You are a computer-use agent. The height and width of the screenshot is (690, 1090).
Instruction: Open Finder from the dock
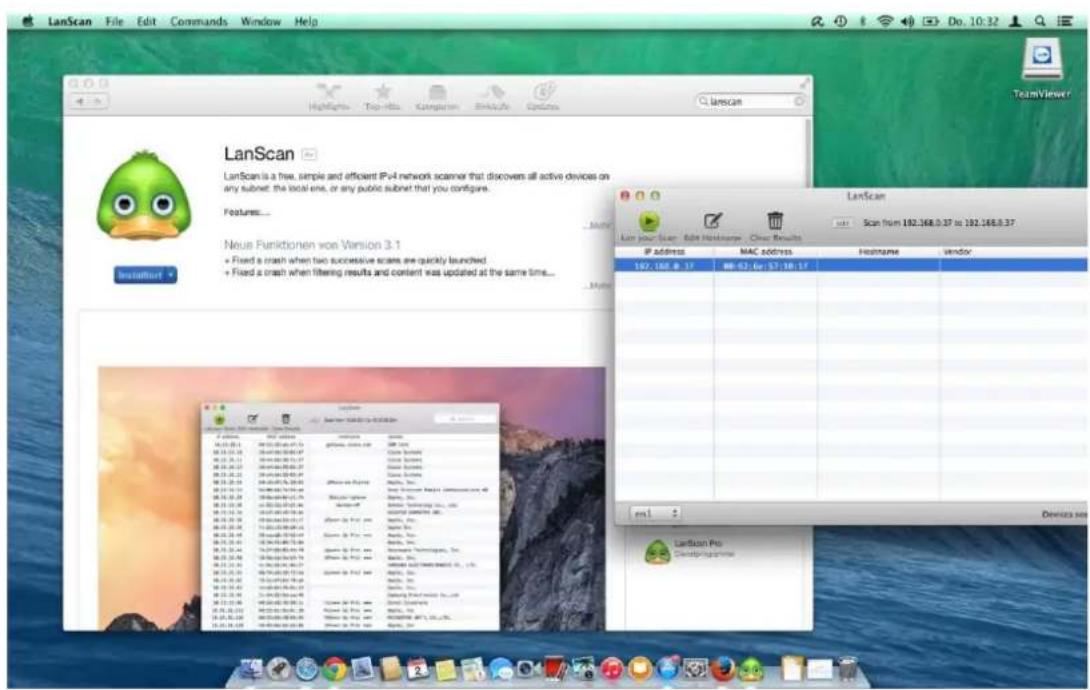pyautogui.click(x=251, y=668)
